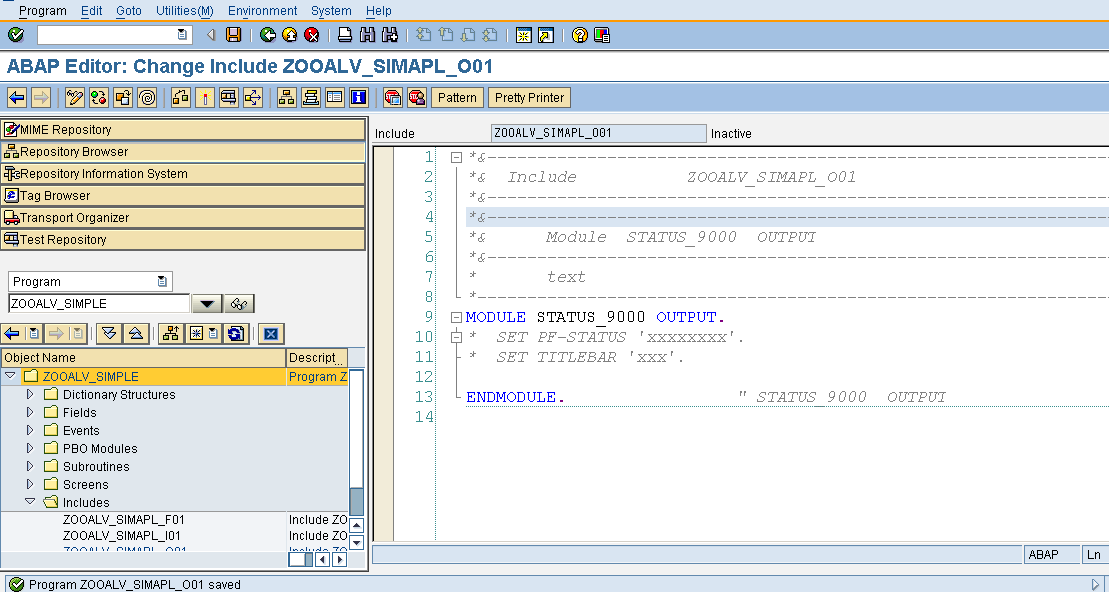Print the source code using the printer icon
This screenshot has width=1109, height=592.
click(x=343, y=33)
